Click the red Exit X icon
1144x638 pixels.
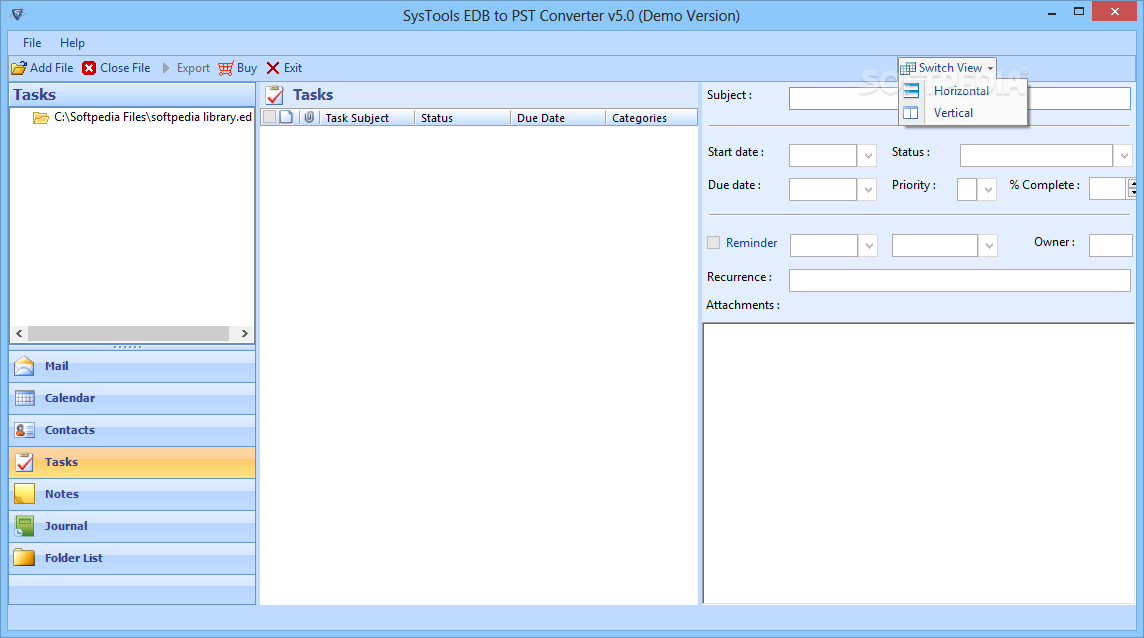[x=273, y=68]
